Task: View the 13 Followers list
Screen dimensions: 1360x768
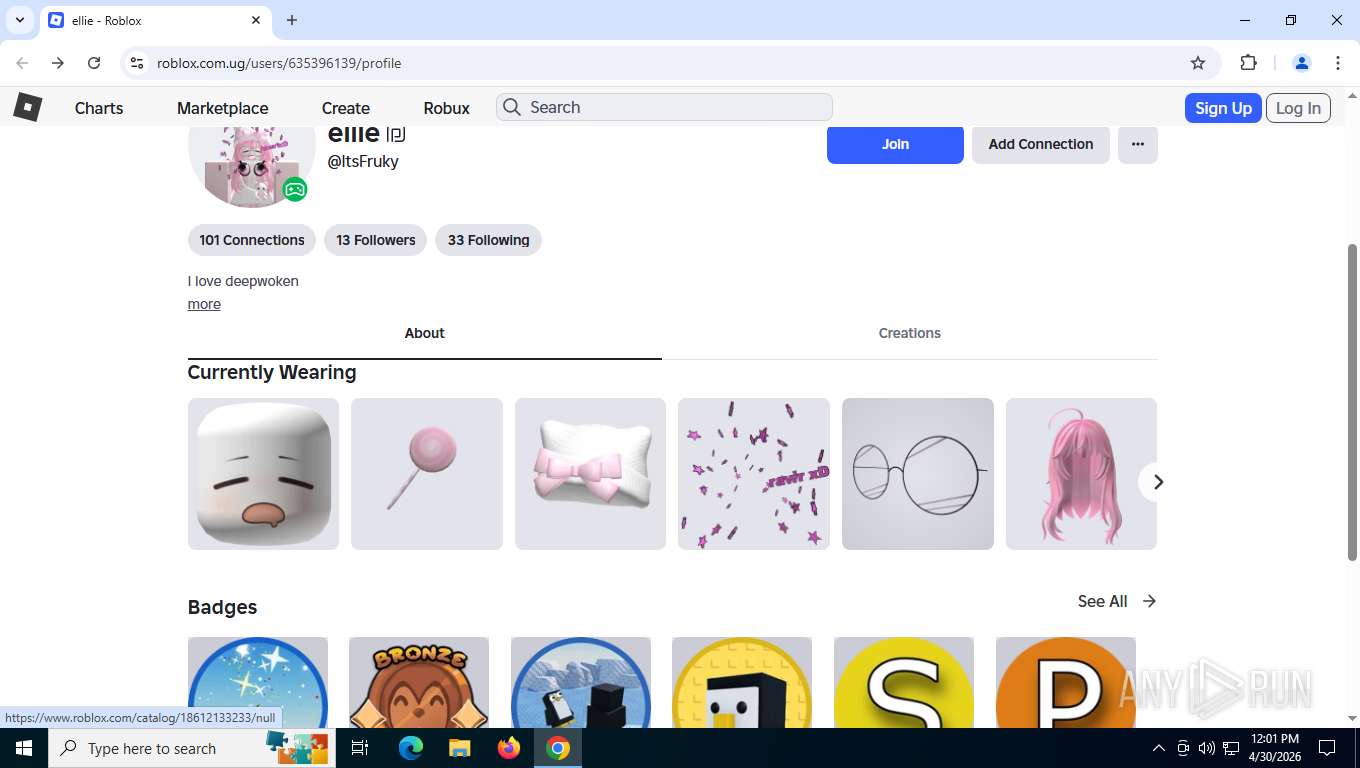Action: pyautogui.click(x=376, y=240)
